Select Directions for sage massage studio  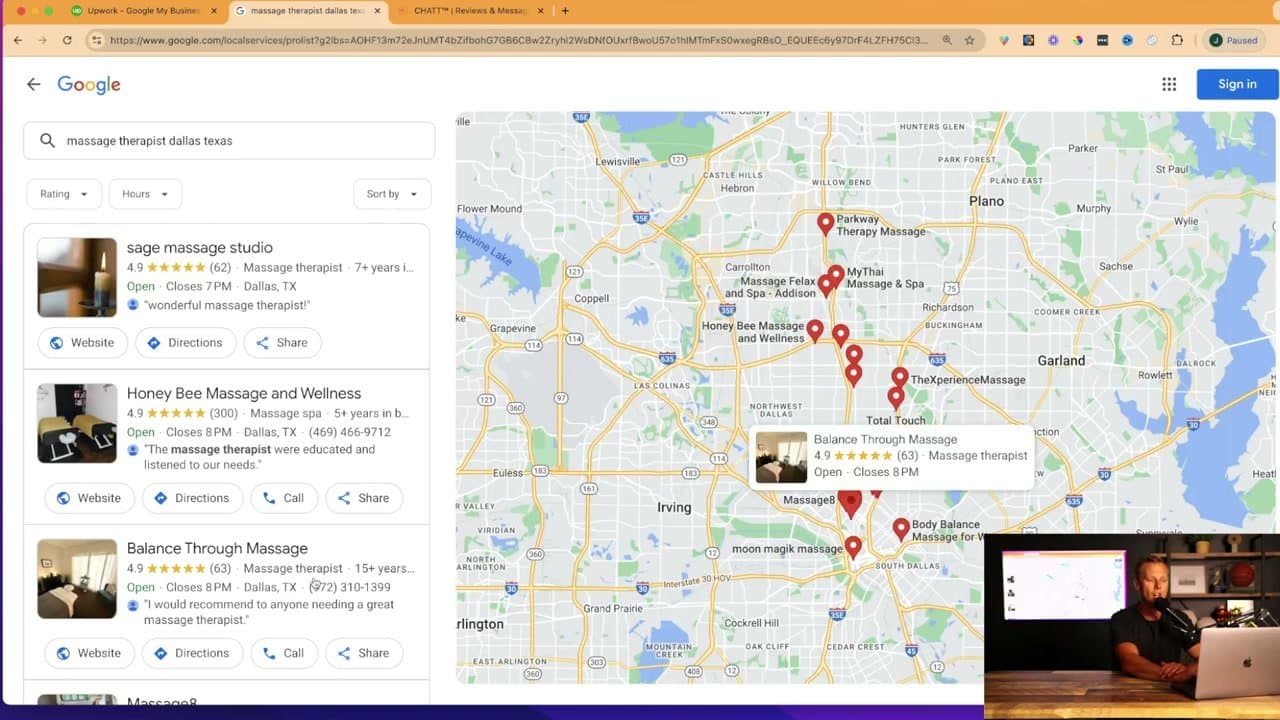point(185,342)
